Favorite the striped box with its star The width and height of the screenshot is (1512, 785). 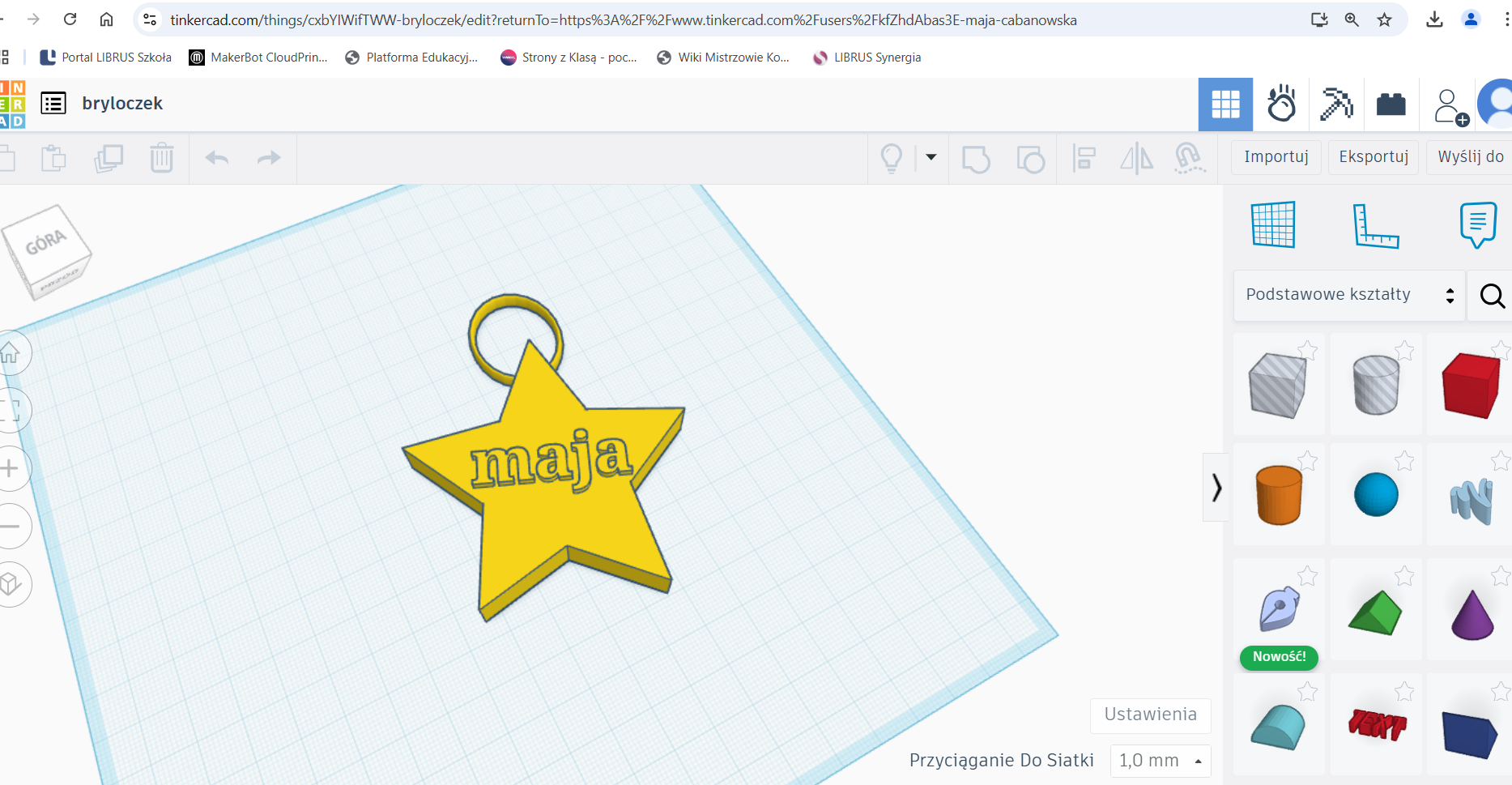[1307, 350]
